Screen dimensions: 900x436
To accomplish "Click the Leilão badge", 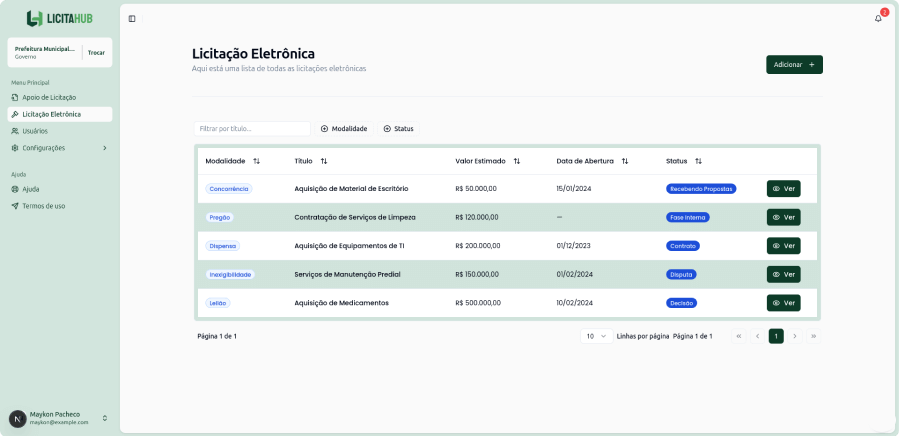I will click(x=218, y=303).
